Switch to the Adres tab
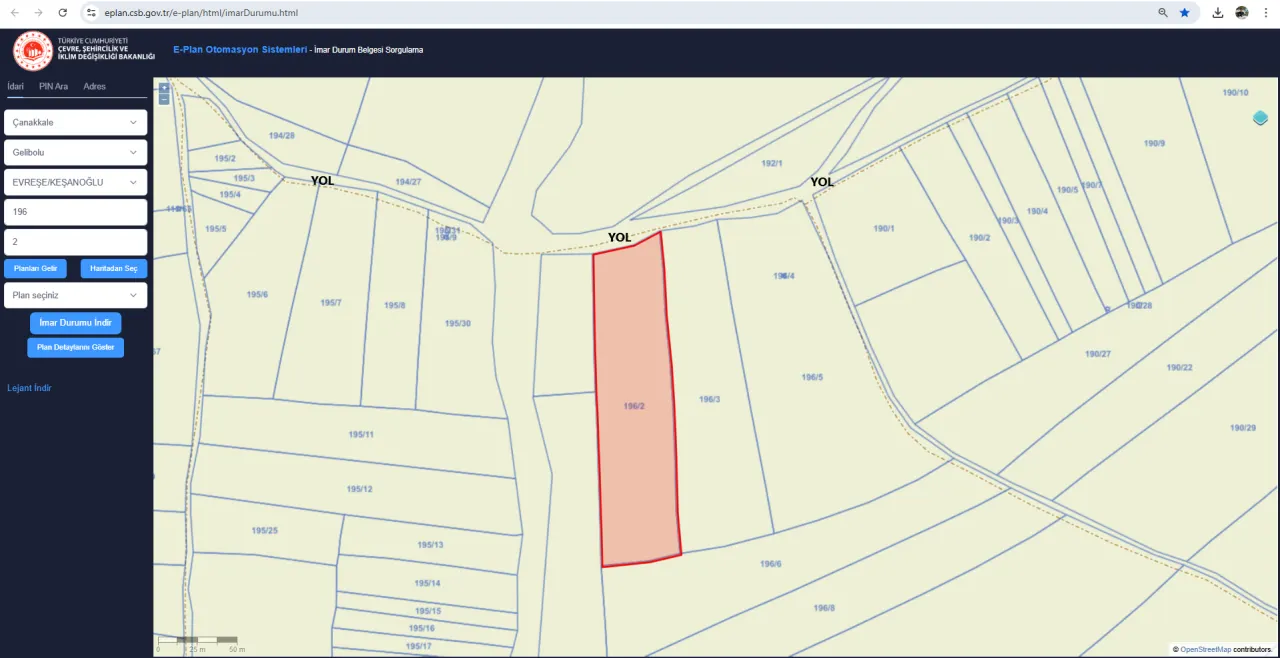The image size is (1280, 658). tap(95, 87)
